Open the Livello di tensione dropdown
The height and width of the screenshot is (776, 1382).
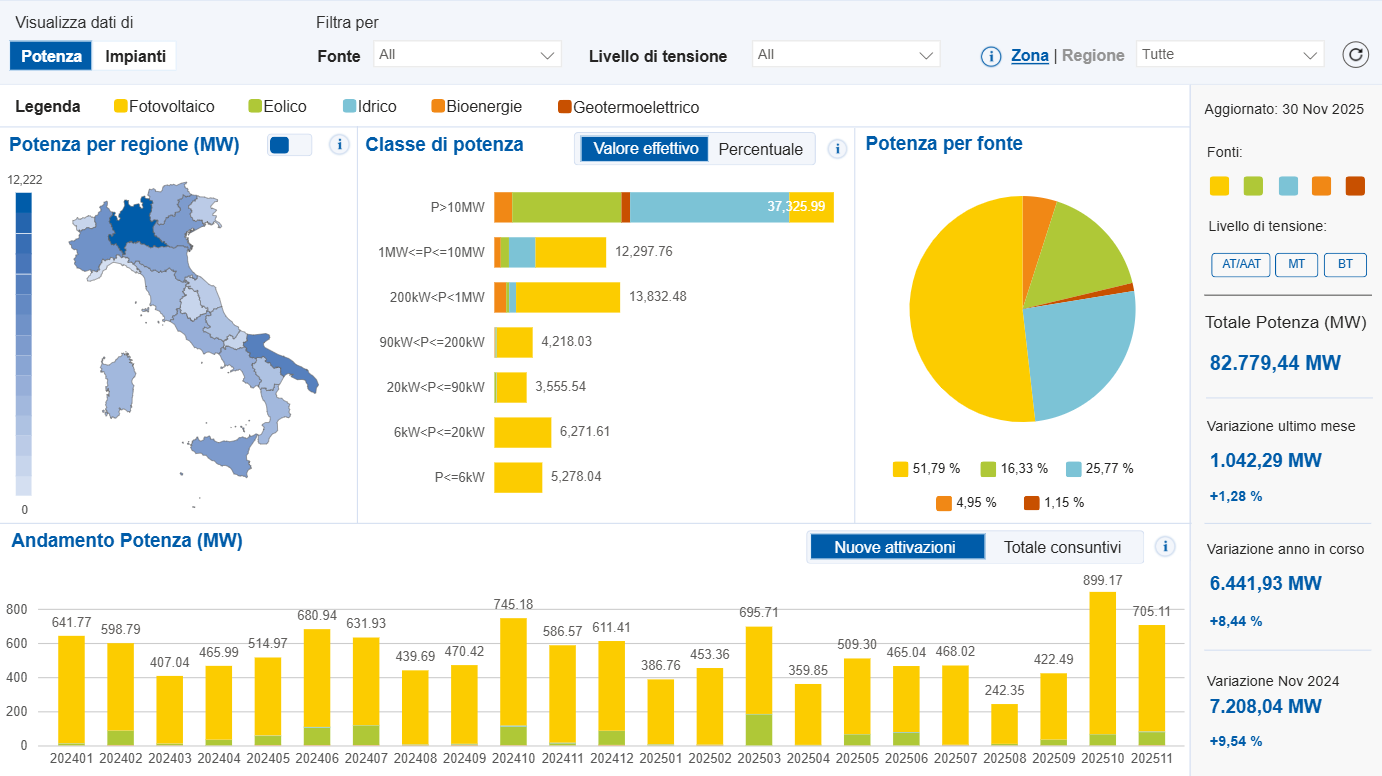click(x=845, y=54)
